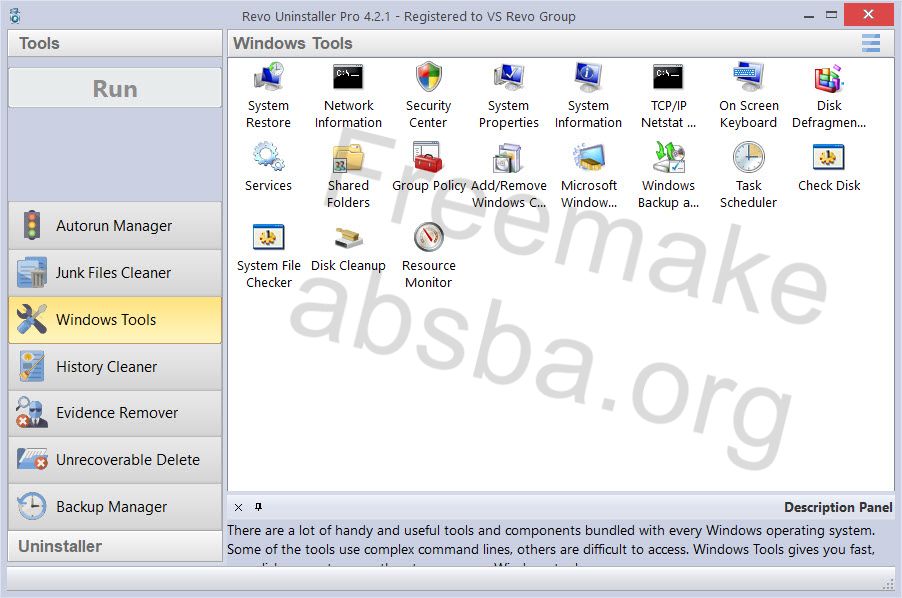Open Shared Folders tool
Viewport: 902px width, 598px height.
click(348, 175)
